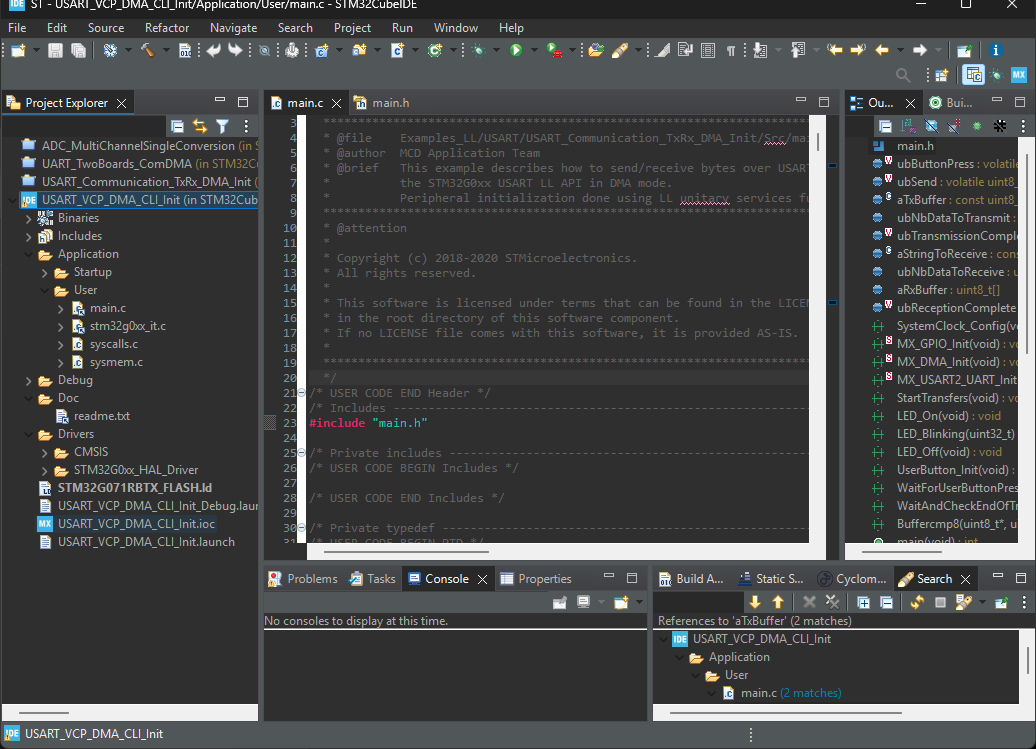Switch to Device Configuration Tool MX perspective
The height and width of the screenshot is (749, 1036).
[x=1019, y=75]
